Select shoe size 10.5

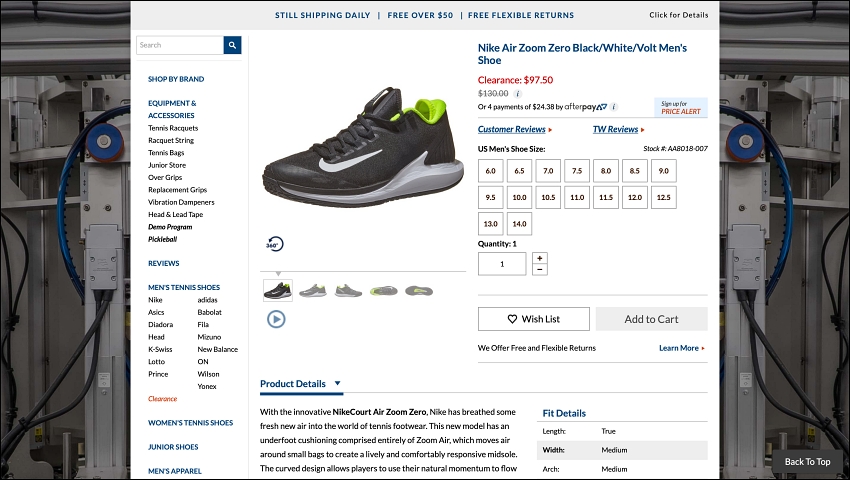click(548, 197)
